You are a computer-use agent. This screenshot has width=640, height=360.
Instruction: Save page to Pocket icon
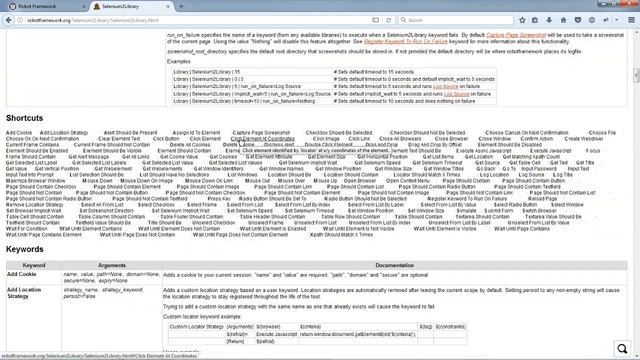click(x=578, y=20)
